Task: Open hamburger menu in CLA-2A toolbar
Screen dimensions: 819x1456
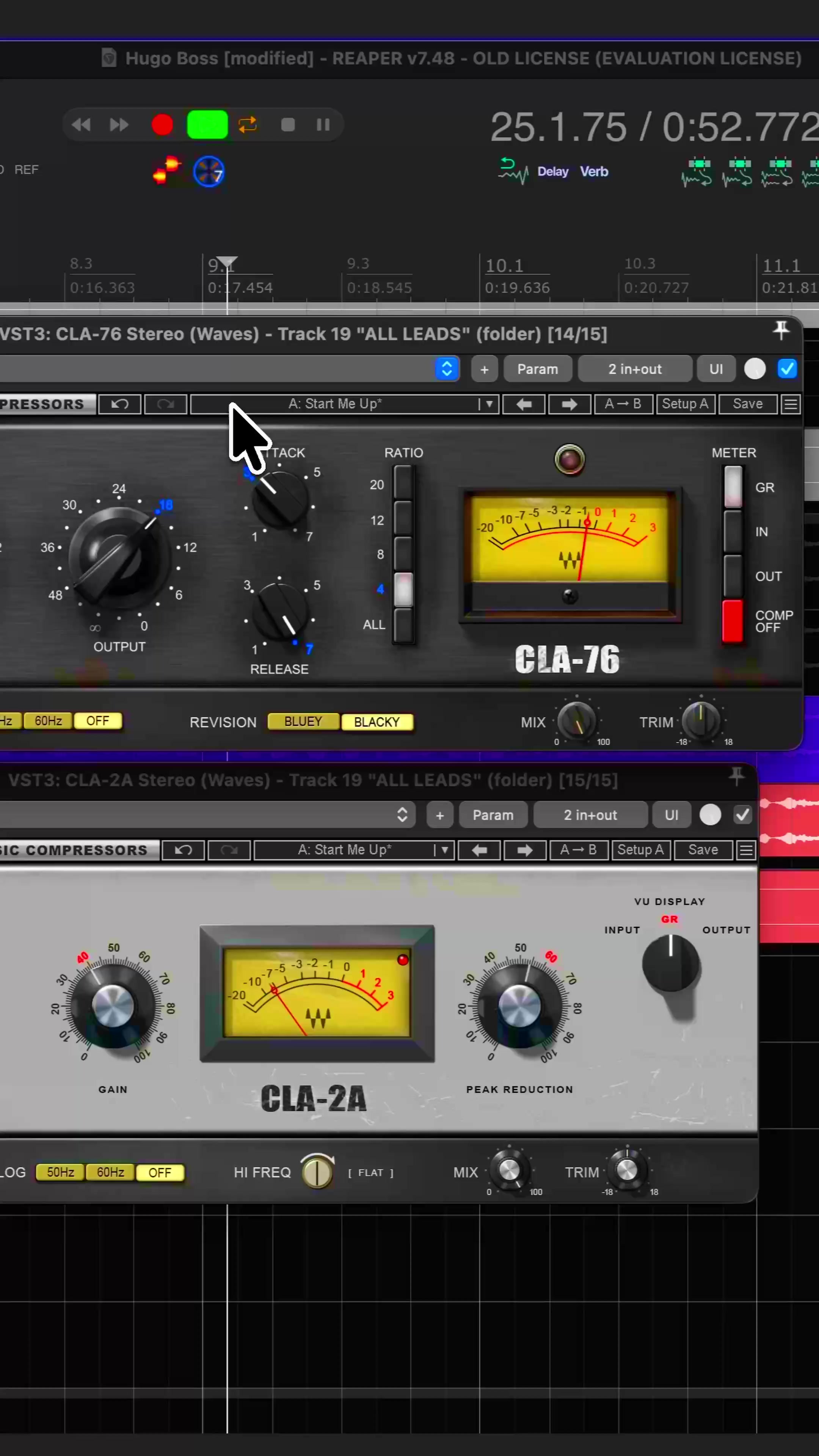Action: [x=746, y=850]
